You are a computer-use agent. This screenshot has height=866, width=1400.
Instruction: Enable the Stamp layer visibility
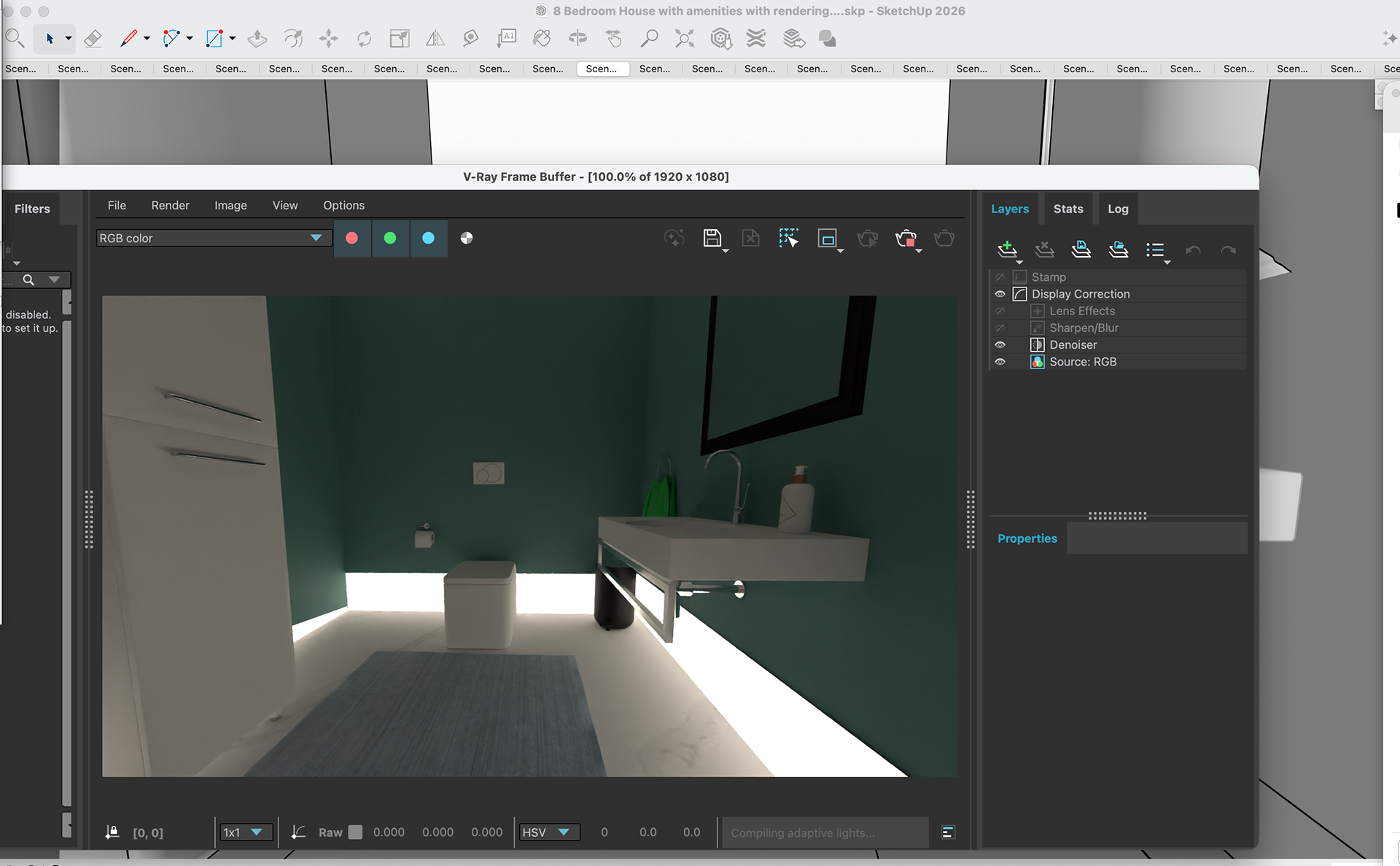[x=1000, y=277]
